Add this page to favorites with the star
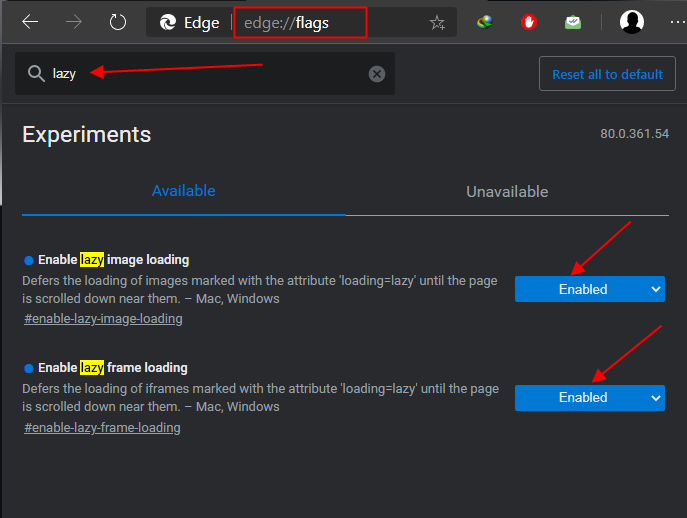 point(437,22)
